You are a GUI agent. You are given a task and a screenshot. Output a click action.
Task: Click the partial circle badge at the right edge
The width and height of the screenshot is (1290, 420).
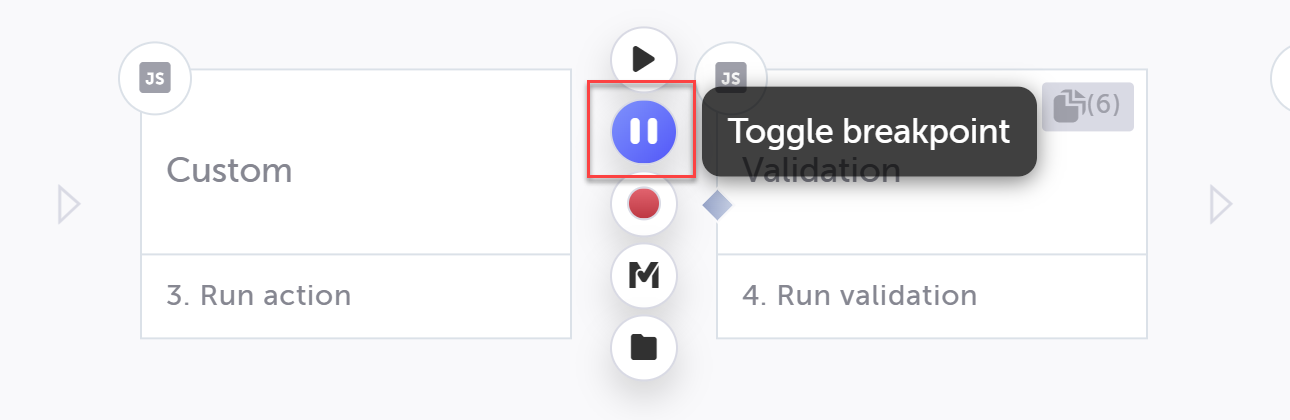(x=1281, y=78)
